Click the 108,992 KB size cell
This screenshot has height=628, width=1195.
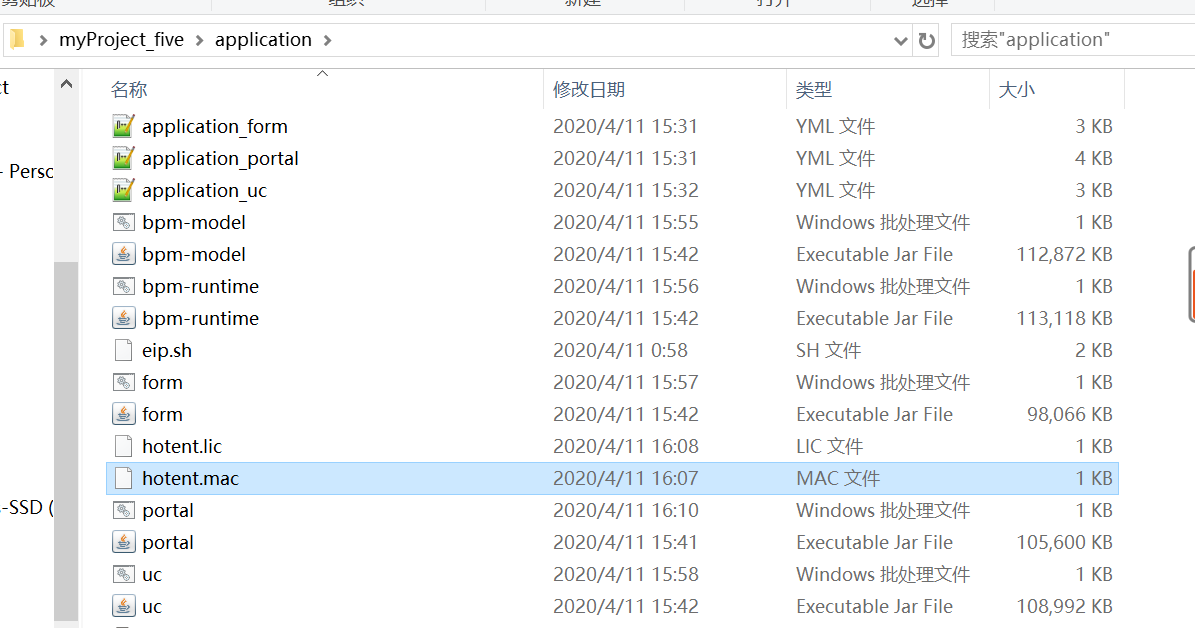coord(1065,607)
